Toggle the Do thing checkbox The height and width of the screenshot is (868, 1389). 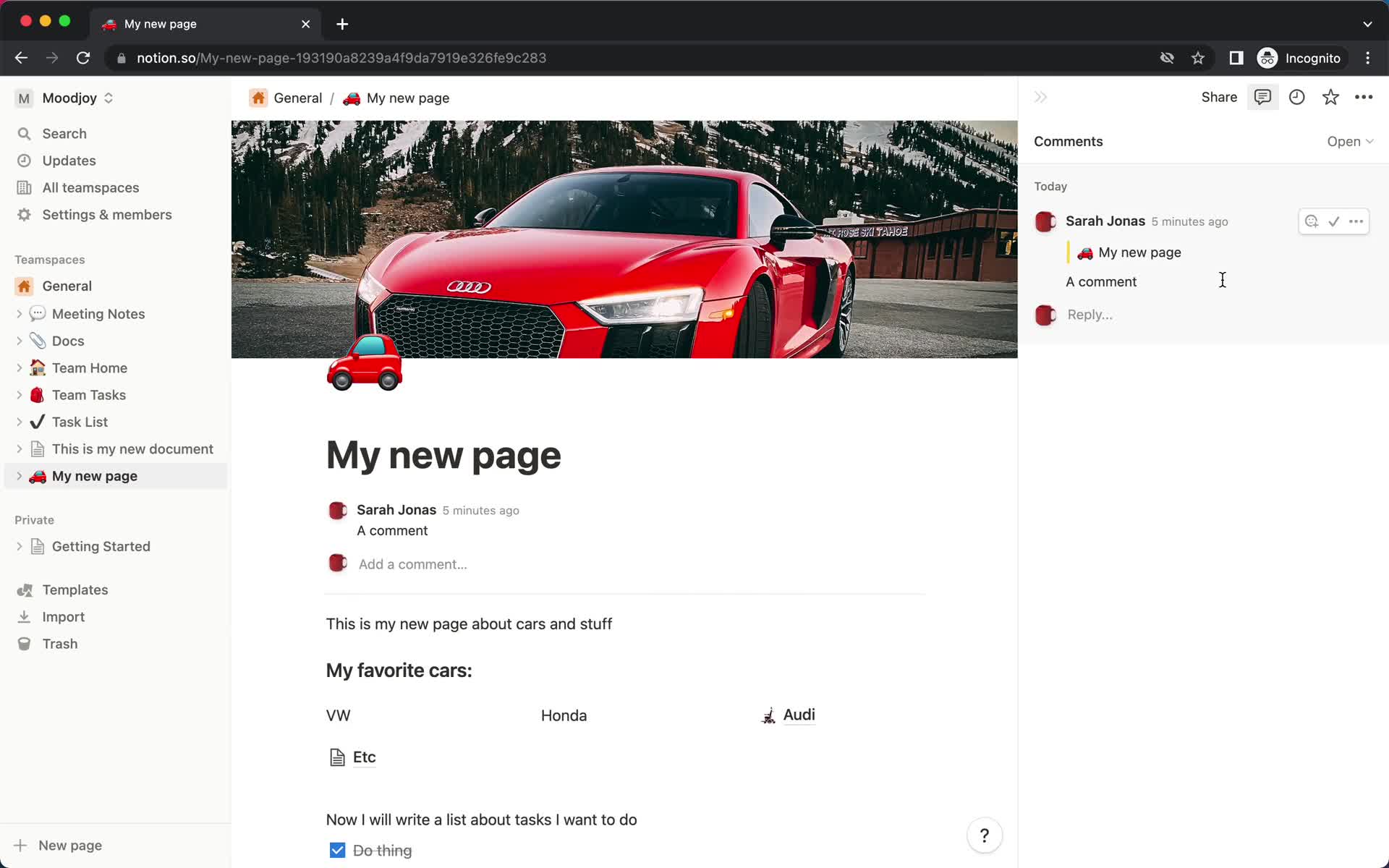point(338,850)
